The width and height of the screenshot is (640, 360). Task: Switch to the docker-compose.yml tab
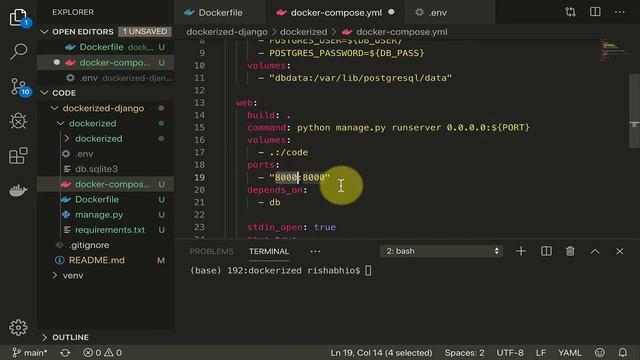336,13
